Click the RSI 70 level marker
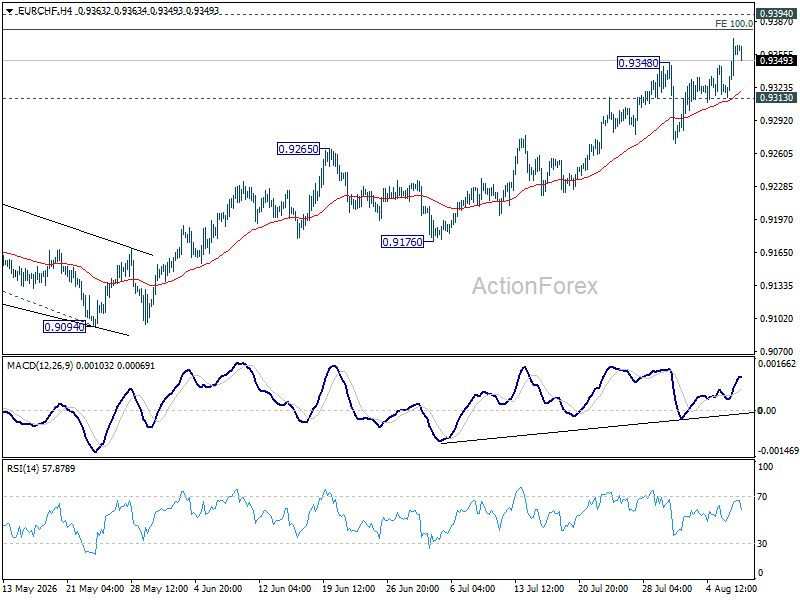The width and height of the screenshot is (800, 600). tap(762, 496)
